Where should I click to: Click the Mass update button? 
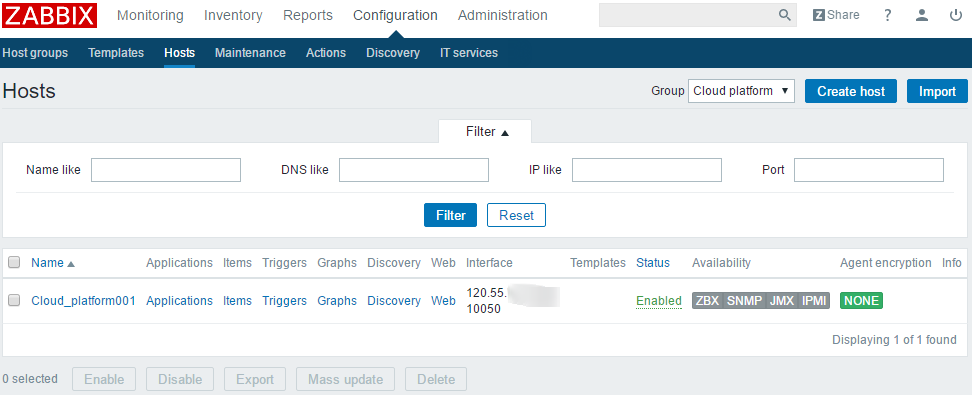345,379
